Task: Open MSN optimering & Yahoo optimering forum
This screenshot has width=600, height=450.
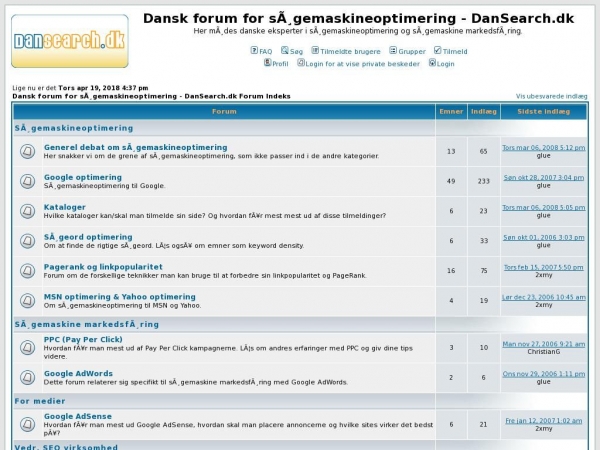Action: 119,297
